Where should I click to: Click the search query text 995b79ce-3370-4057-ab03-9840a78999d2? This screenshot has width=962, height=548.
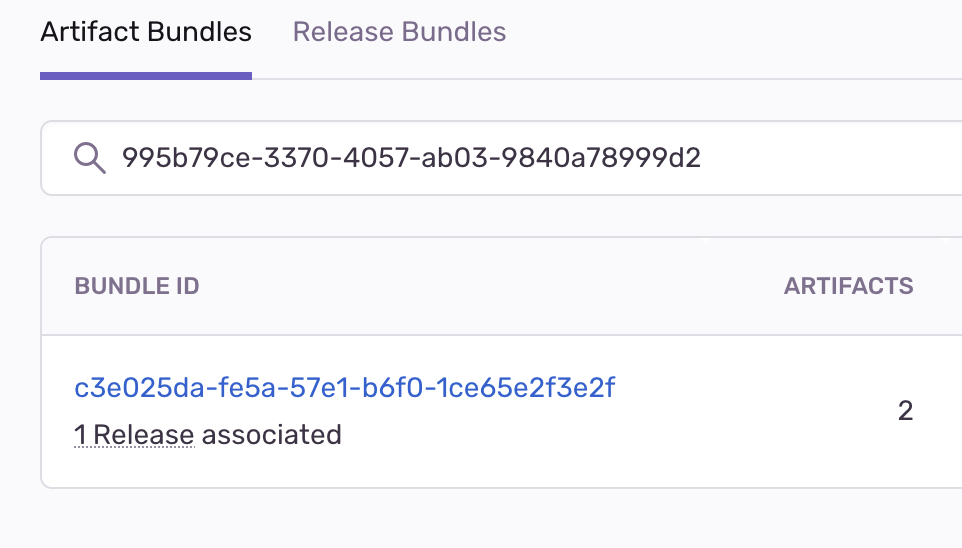(x=411, y=158)
